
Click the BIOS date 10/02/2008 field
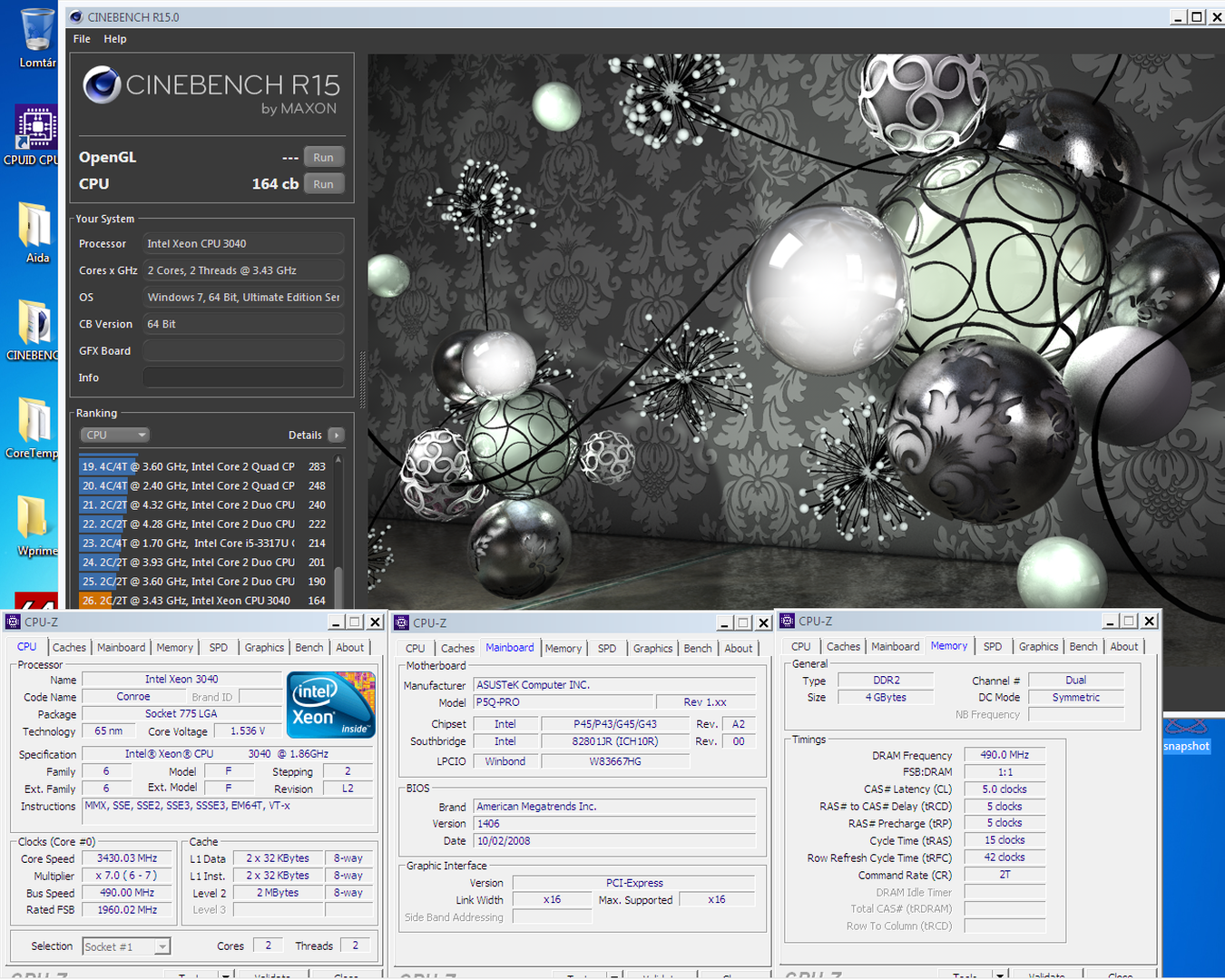614,841
